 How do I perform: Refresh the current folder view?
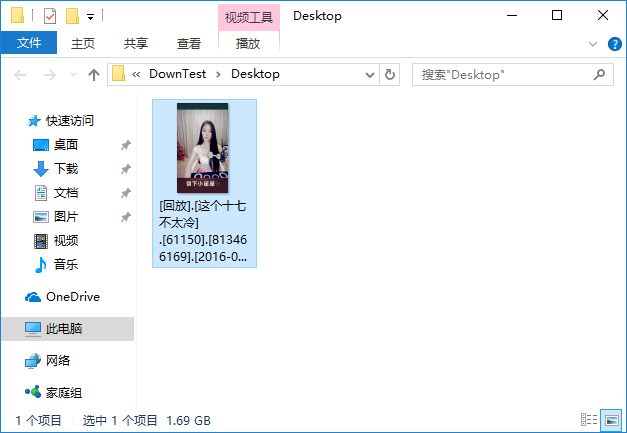pyautogui.click(x=390, y=75)
